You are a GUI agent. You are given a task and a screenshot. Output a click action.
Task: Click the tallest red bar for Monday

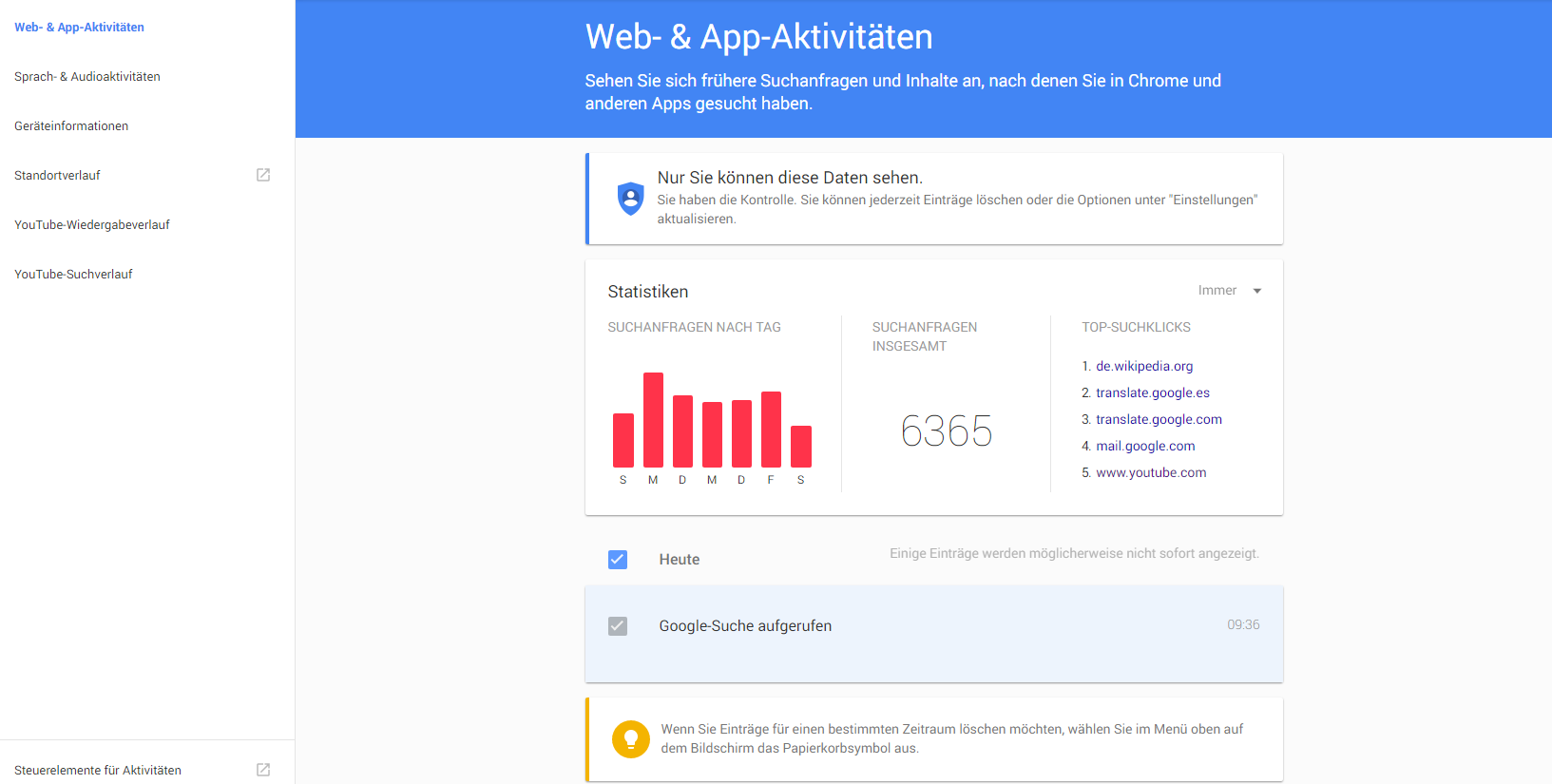[x=653, y=419]
